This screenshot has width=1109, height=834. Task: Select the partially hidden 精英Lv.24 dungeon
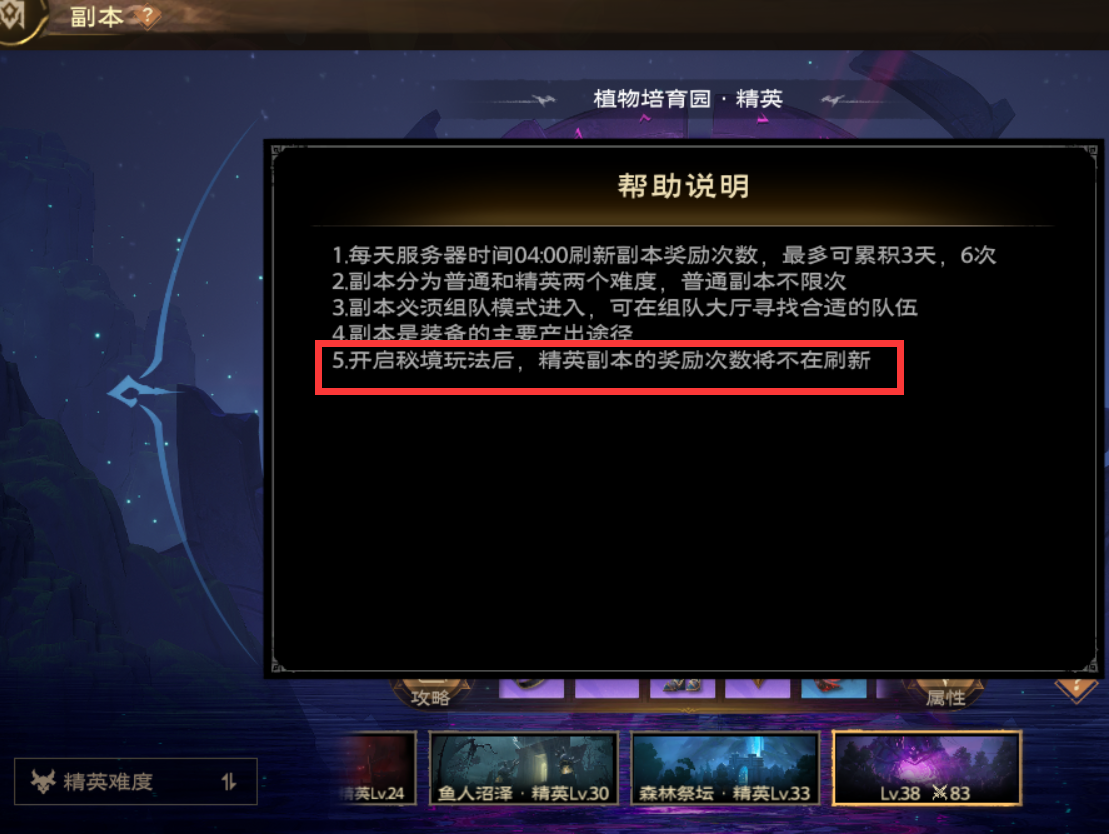(x=377, y=768)
